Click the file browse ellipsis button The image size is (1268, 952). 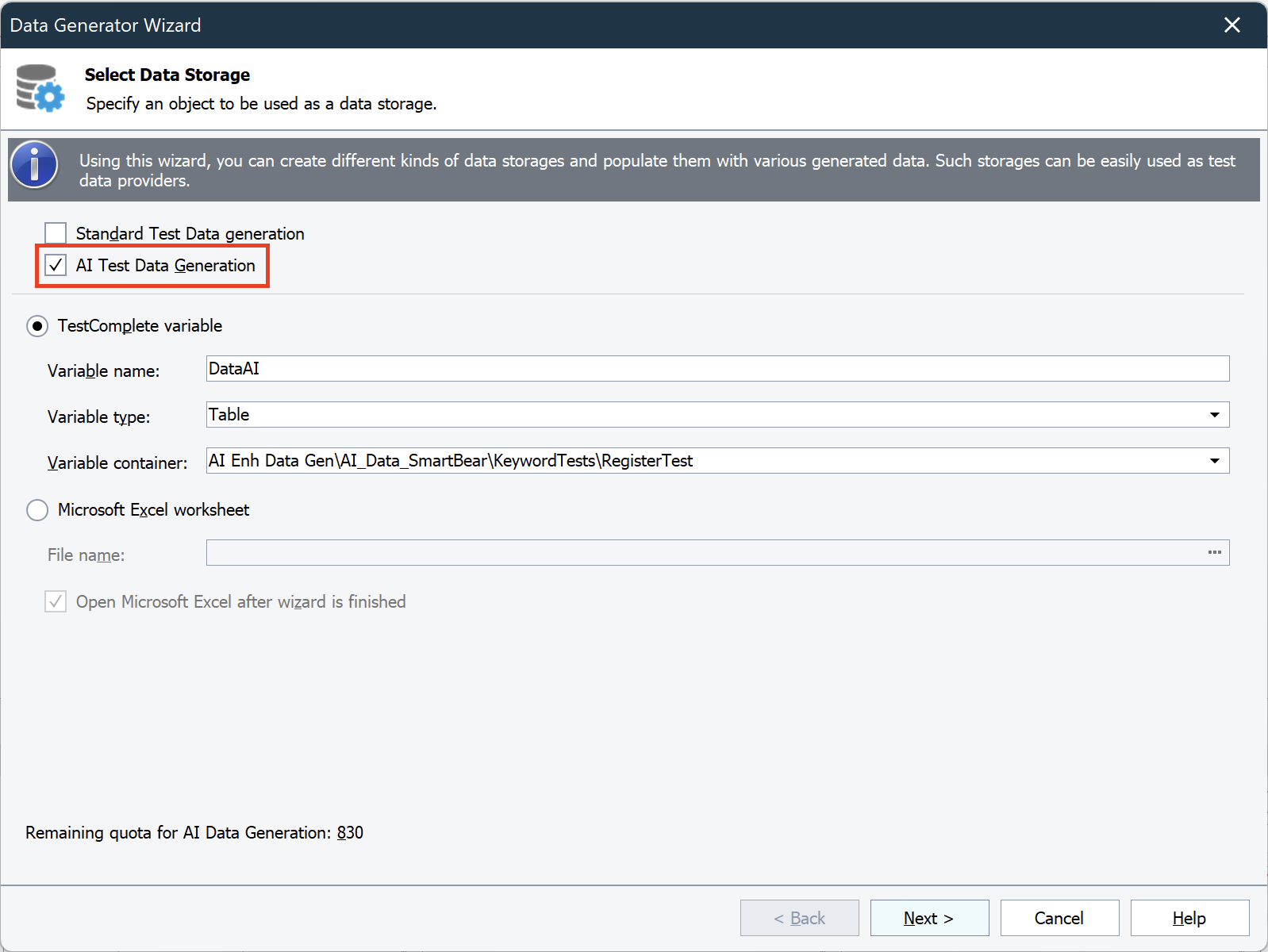pyautogui.click(x=1214, y=553)
